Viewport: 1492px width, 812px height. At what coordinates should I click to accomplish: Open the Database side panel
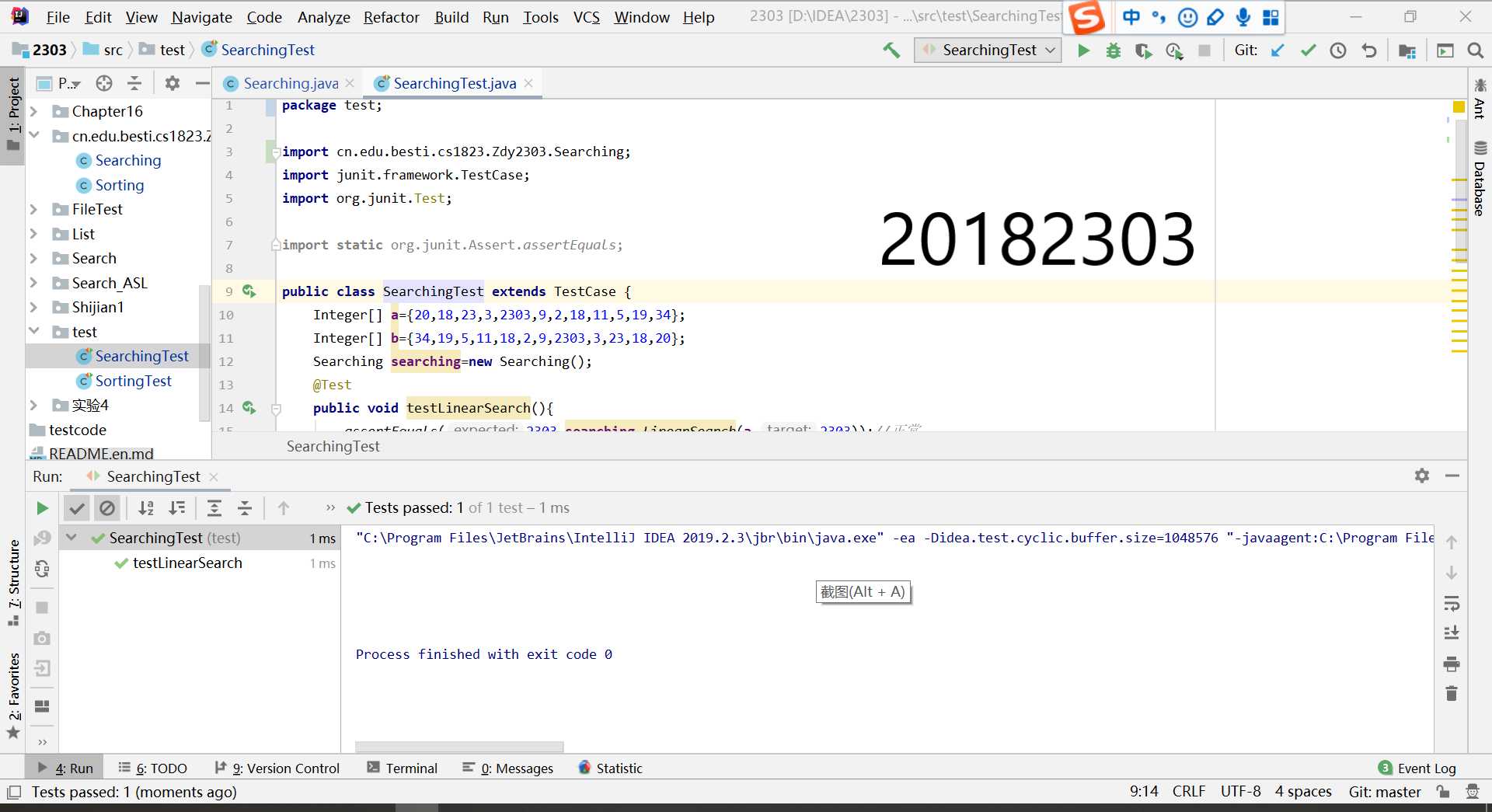coord(1480,179)
